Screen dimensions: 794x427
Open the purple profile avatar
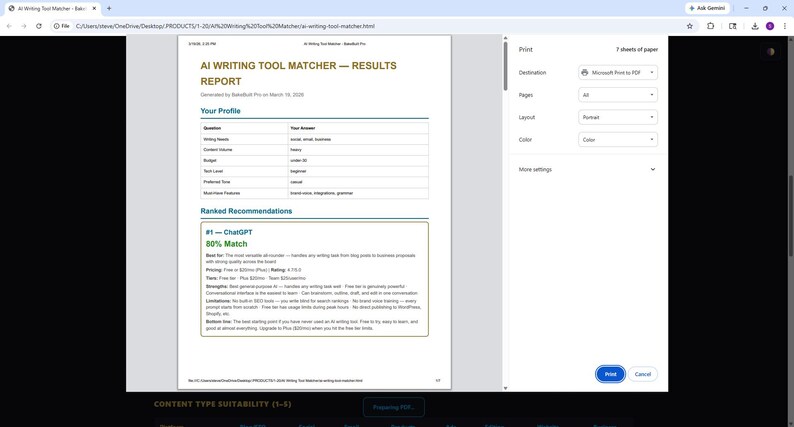click(x=770, y=26)
